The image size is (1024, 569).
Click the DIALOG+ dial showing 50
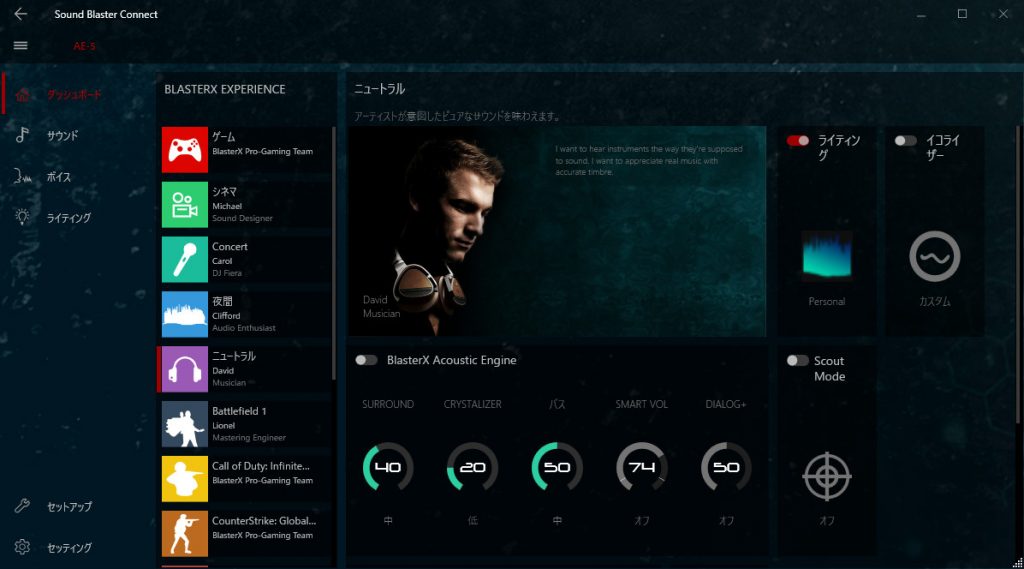pos(726,467)
